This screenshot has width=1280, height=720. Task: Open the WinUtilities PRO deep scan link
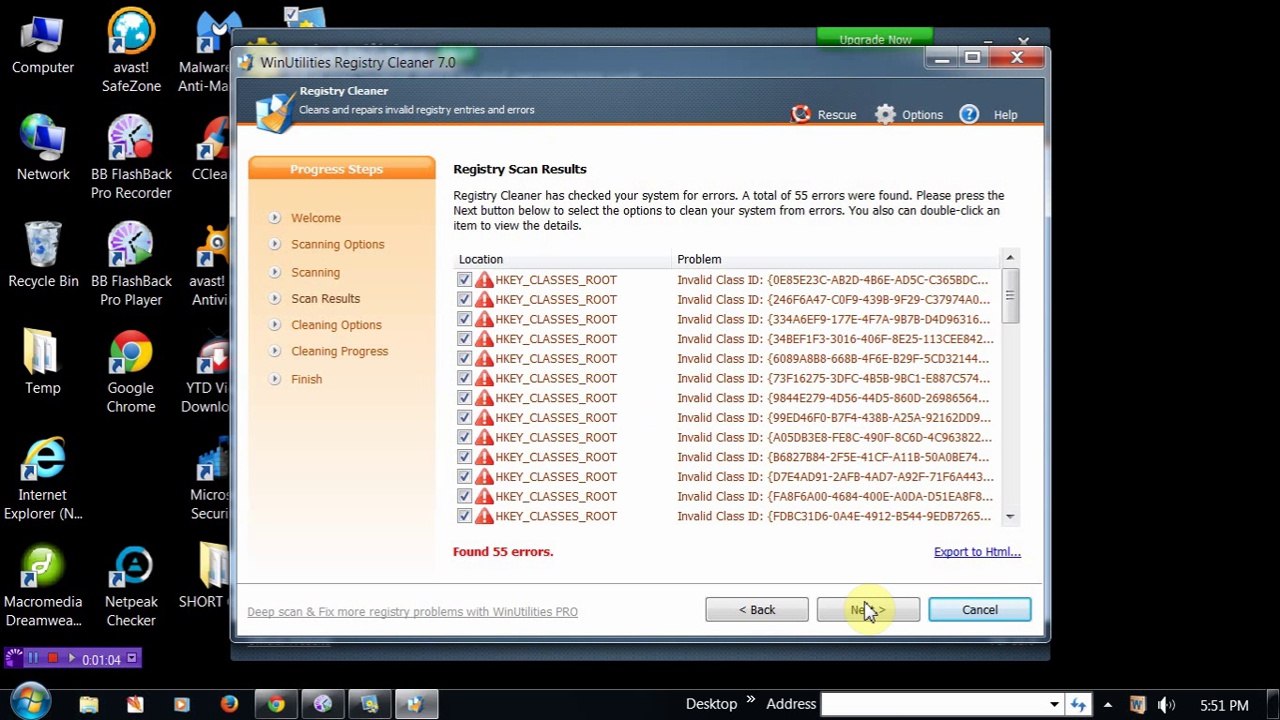point(412,612)
